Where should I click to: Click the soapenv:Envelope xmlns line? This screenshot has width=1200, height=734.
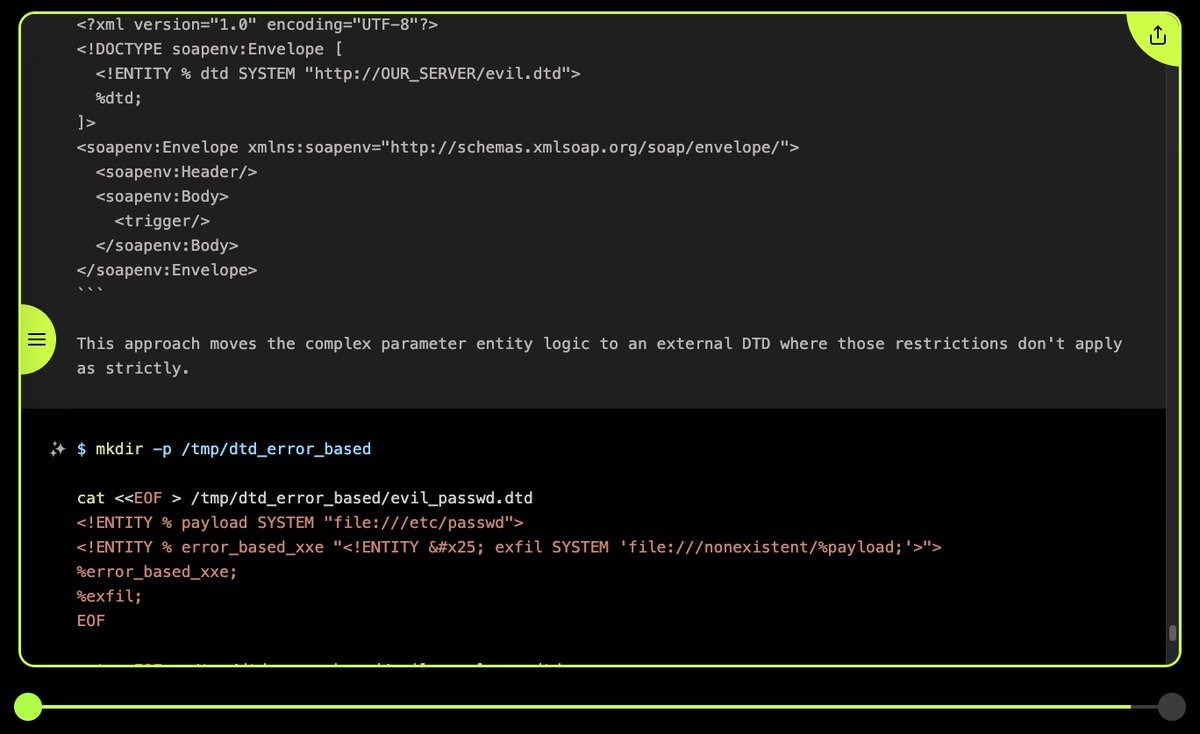click(x=438, y=147)
